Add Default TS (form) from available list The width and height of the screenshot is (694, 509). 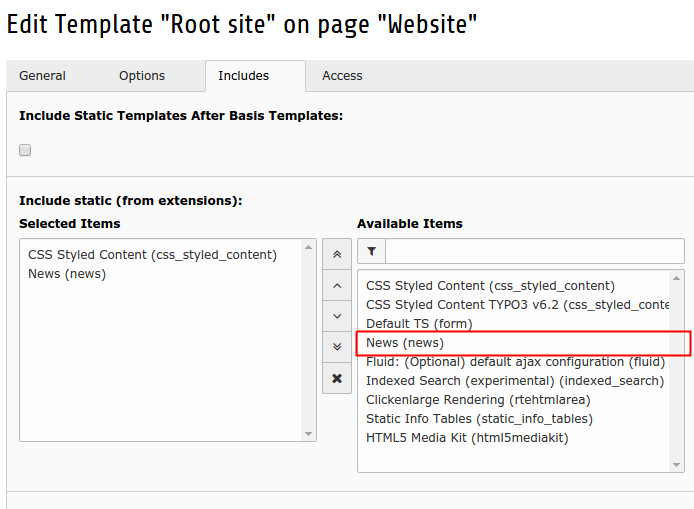coord(419,324)
